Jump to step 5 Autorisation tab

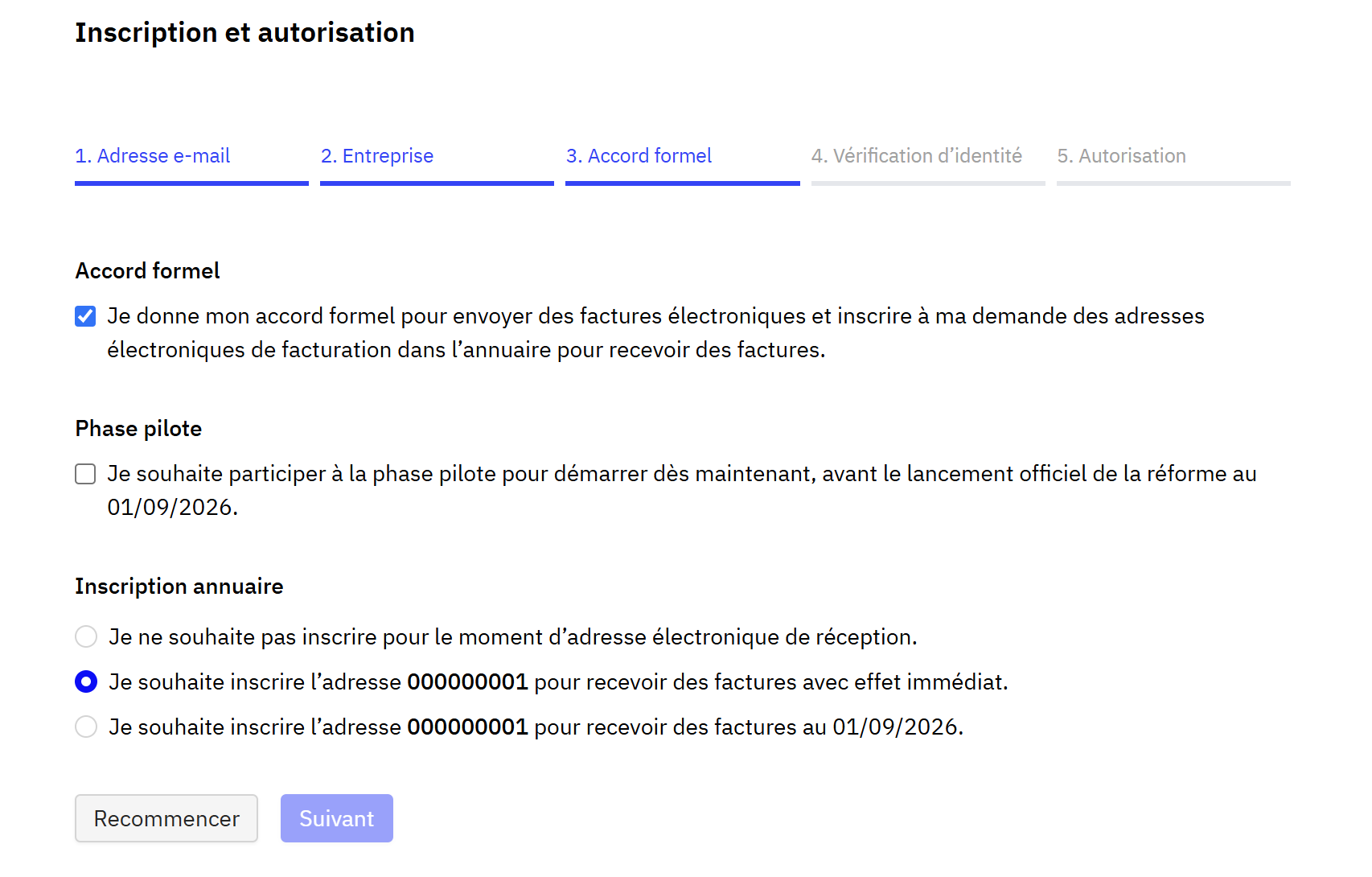point(1173,161)
